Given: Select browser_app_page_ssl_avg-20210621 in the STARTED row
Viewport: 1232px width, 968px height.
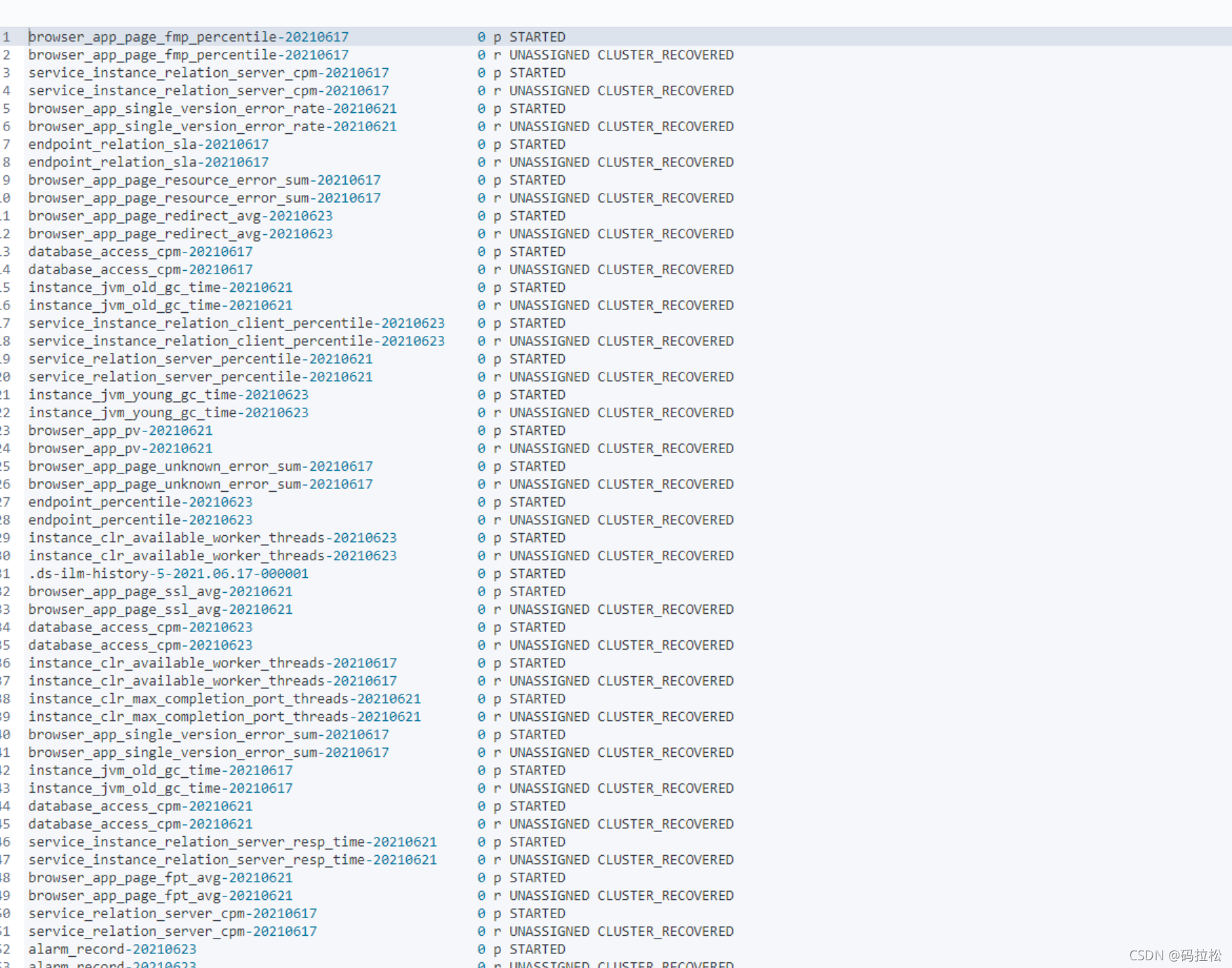Looking at the screenshot, I should pyautogui.click(x=160, y=592).
